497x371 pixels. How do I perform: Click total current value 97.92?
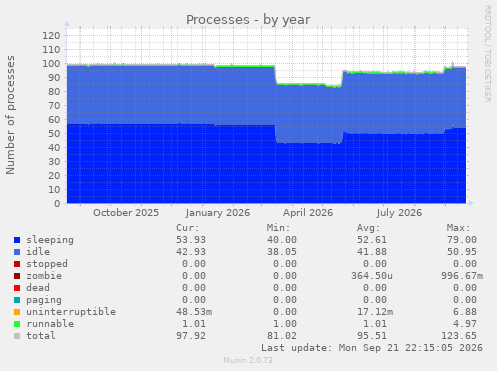[191, 336]
